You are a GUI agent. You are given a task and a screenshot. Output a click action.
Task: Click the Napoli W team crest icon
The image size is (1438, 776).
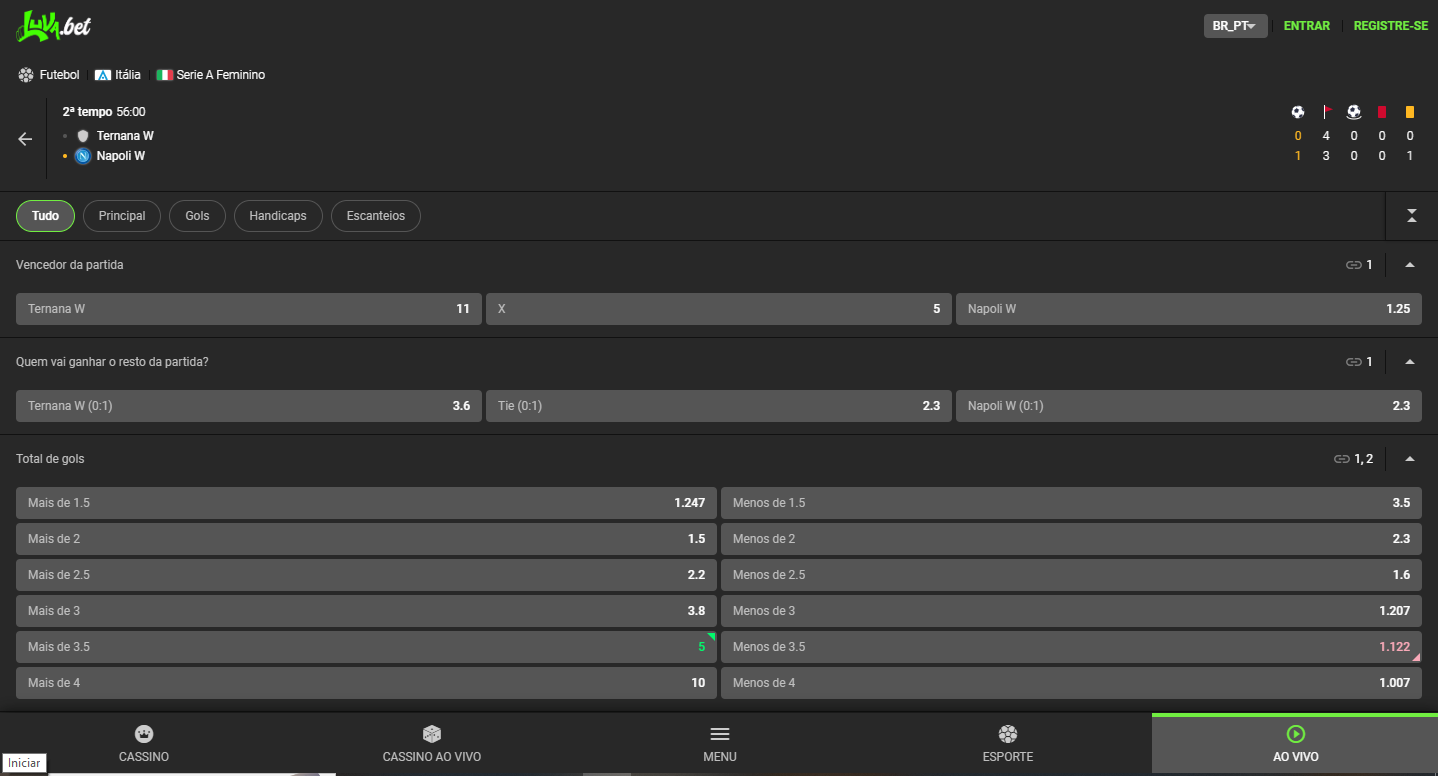coord(83,156)
